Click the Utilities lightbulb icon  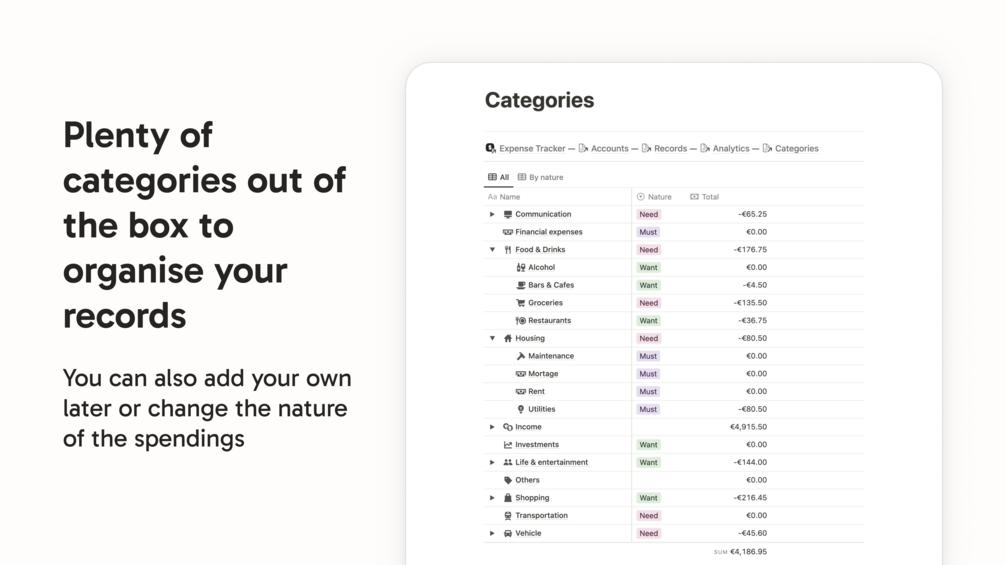click(x=520, y=409)
